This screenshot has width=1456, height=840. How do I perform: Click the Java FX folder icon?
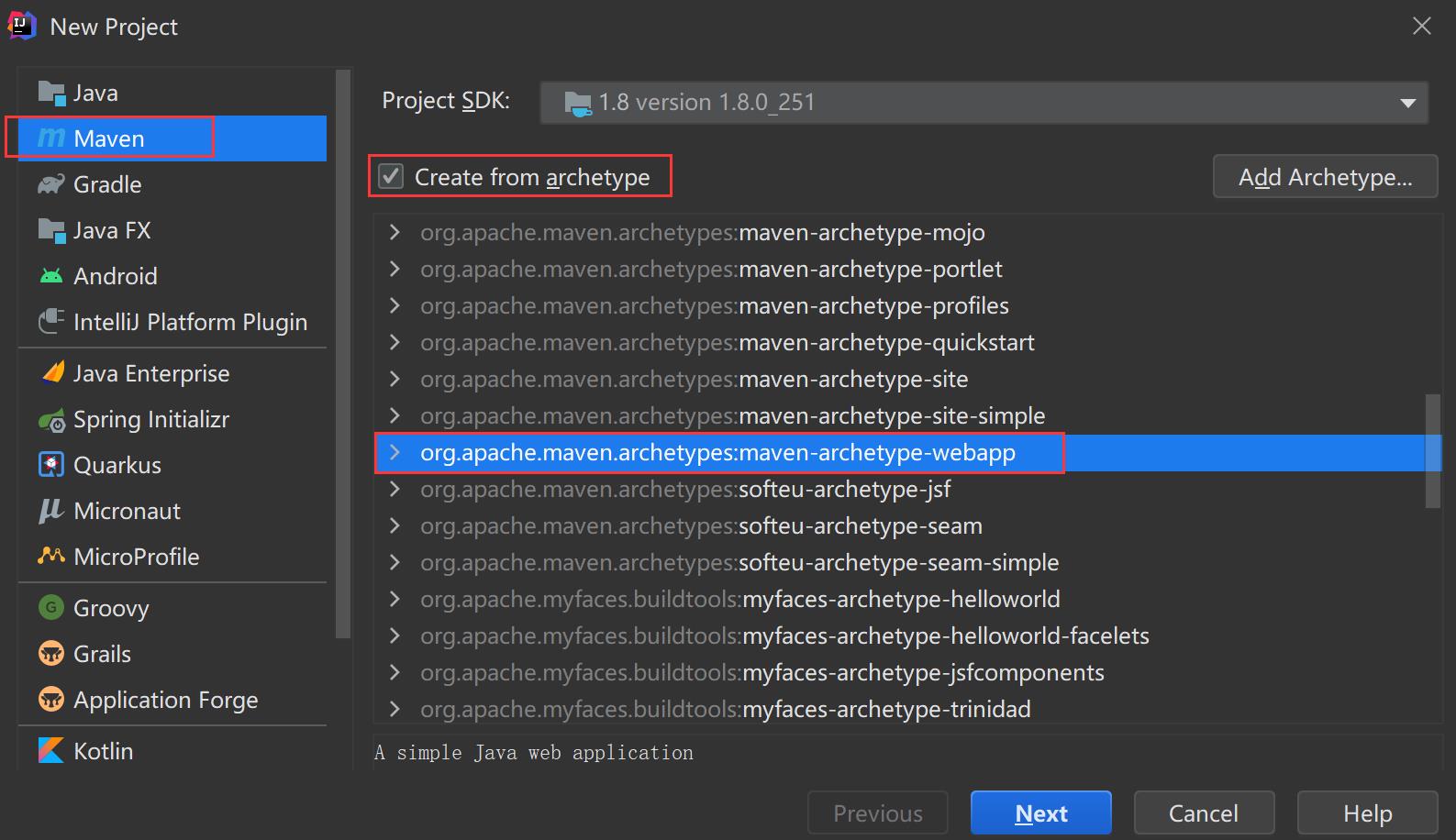click(x=51, y=230)
